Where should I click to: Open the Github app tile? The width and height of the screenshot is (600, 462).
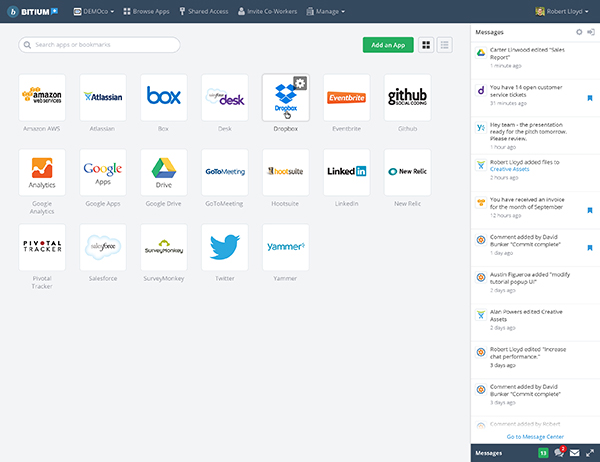pos(408,98)
